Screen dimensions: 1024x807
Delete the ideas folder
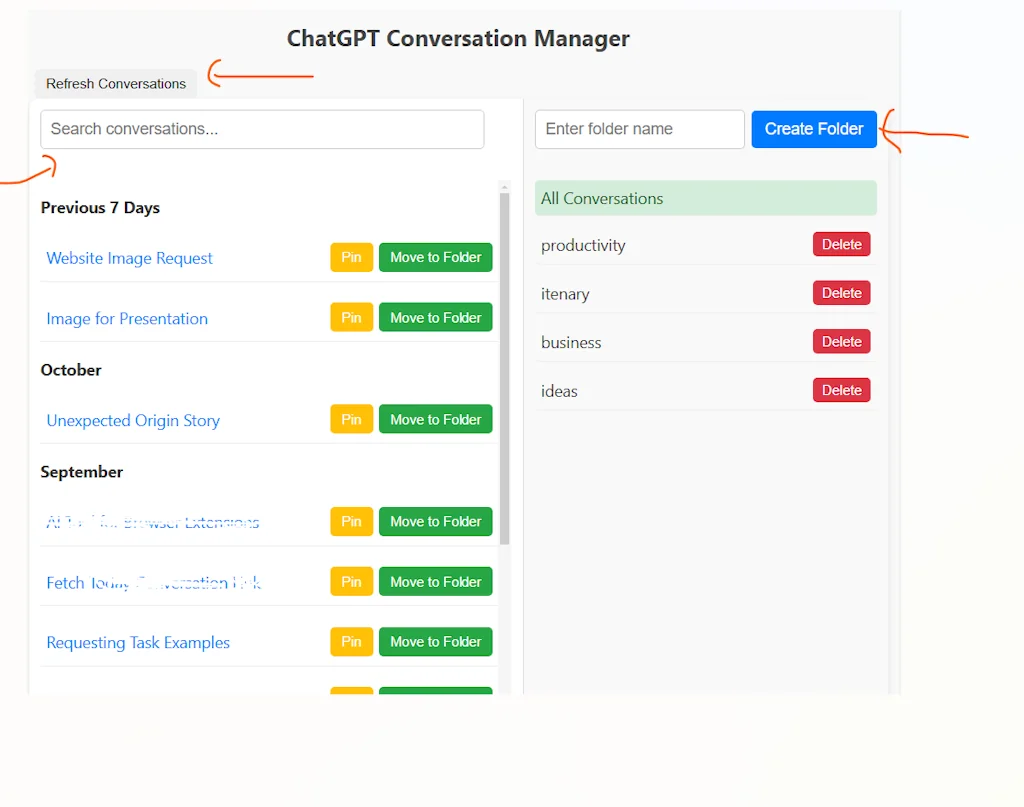tap(840, 390)
